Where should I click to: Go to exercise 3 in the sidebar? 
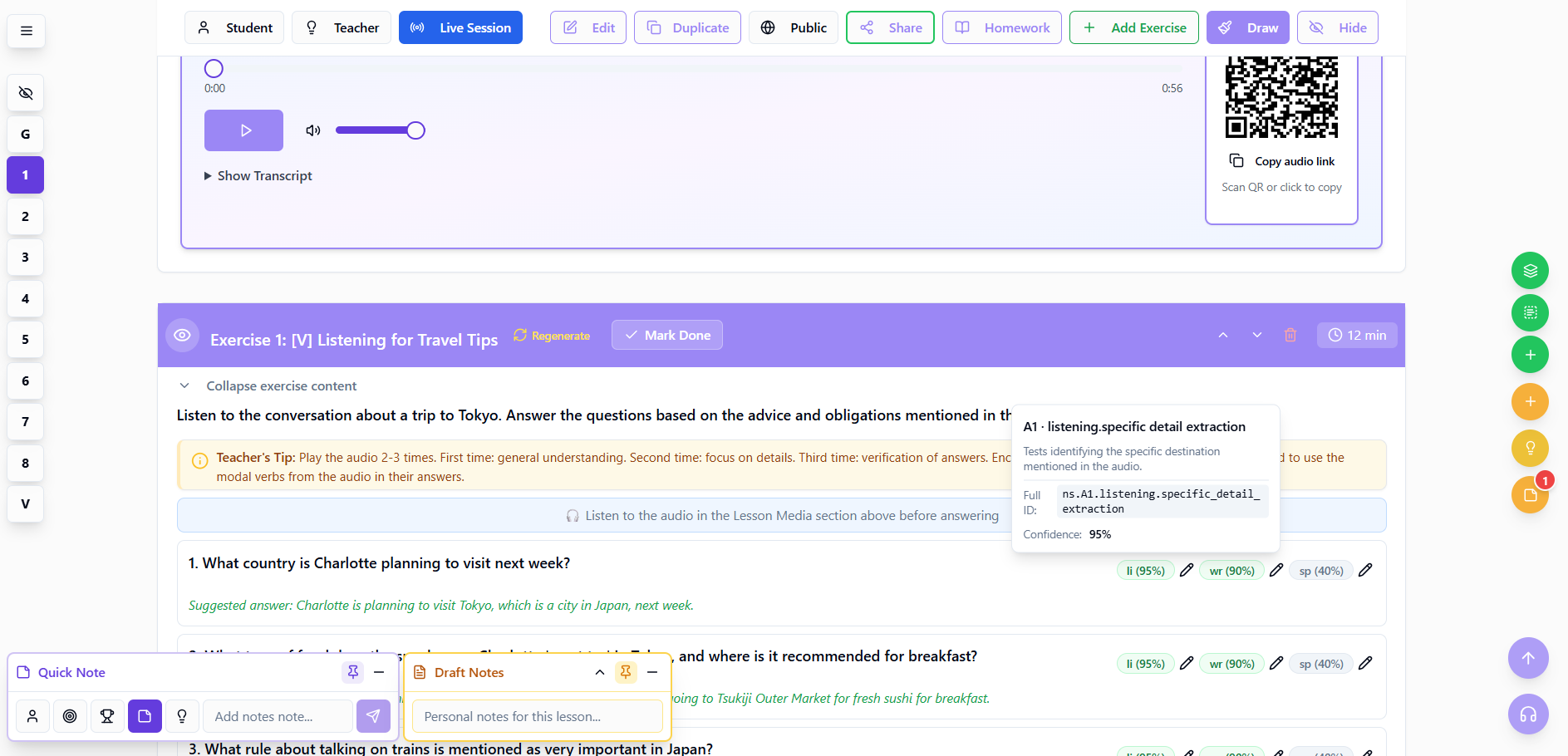[x=26, y=258]
